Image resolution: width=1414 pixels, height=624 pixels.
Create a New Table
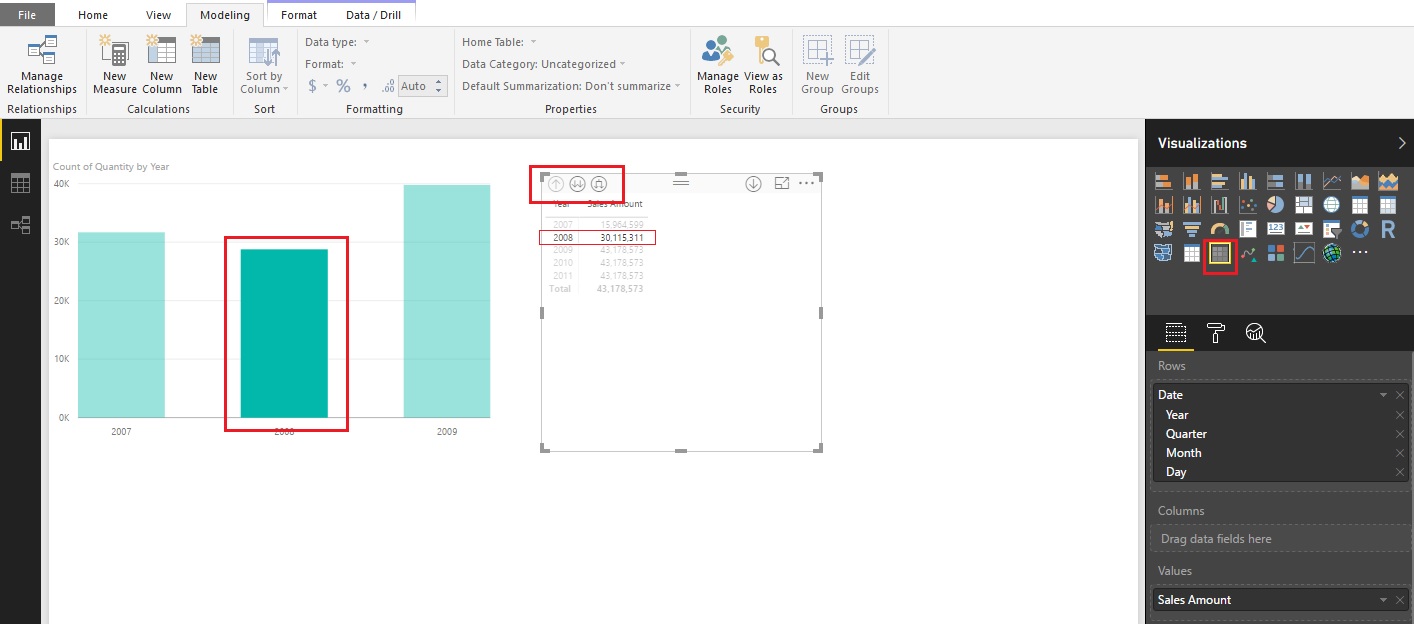pyautogui.click(x=205, y=66)
